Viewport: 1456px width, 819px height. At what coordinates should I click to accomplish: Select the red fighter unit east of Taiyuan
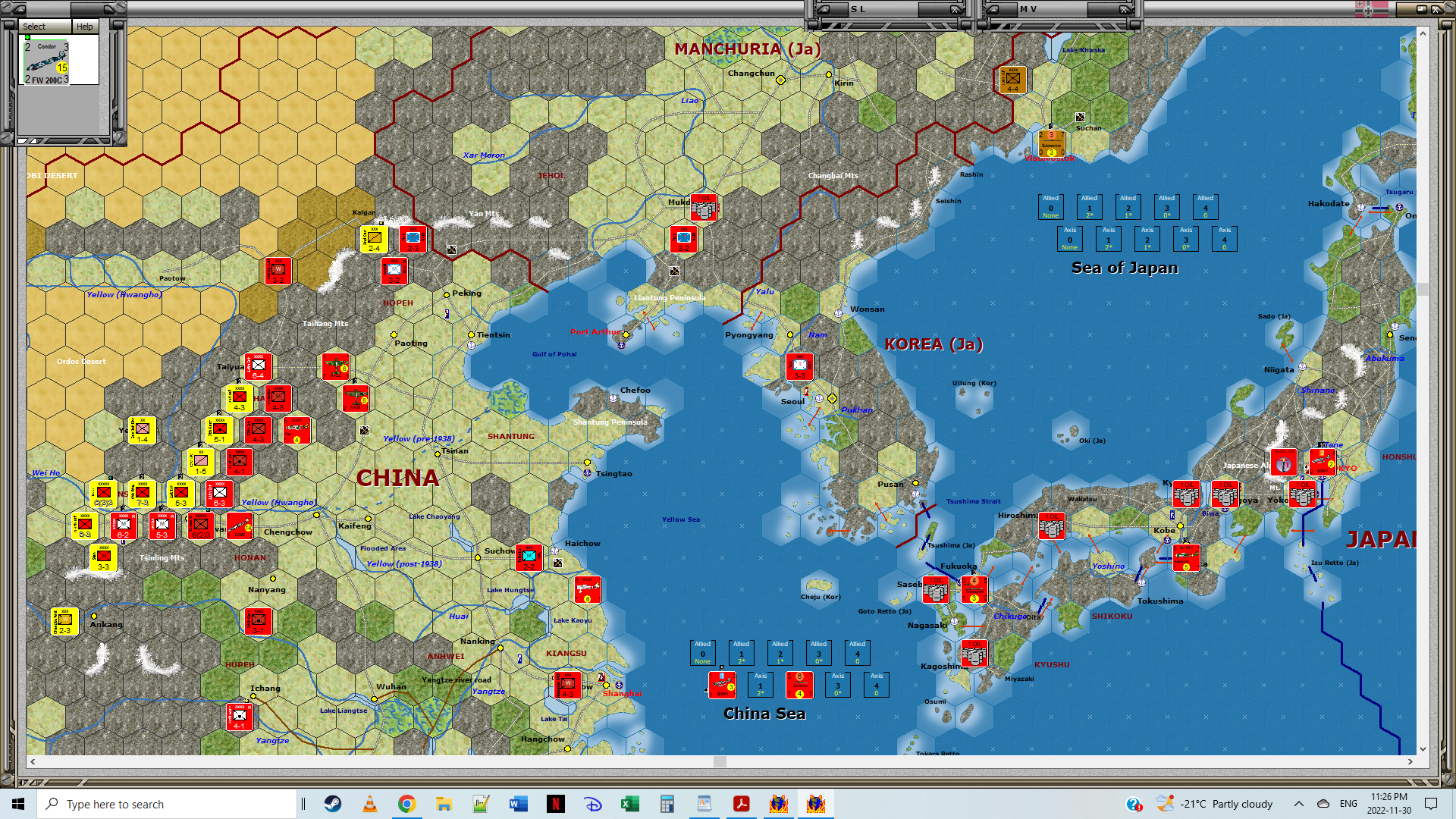click(335, 367)
